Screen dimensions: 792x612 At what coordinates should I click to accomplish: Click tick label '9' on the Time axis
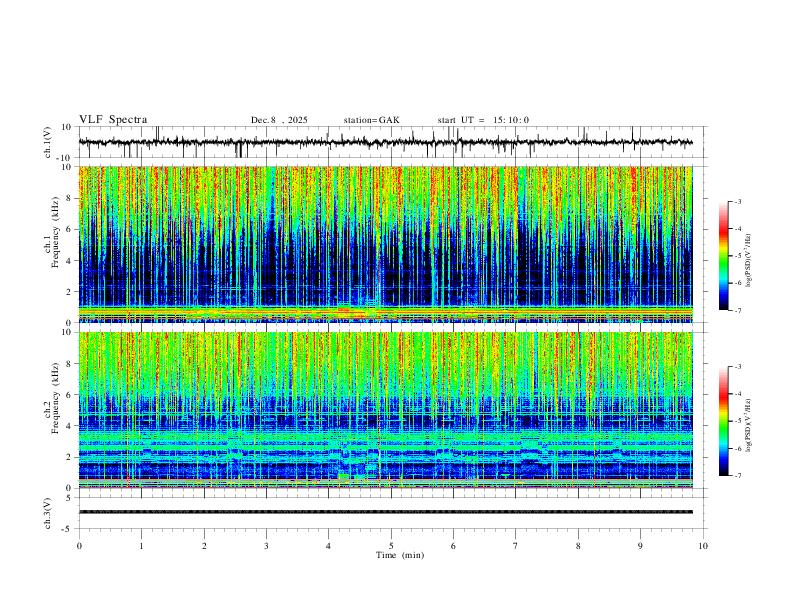640,546
